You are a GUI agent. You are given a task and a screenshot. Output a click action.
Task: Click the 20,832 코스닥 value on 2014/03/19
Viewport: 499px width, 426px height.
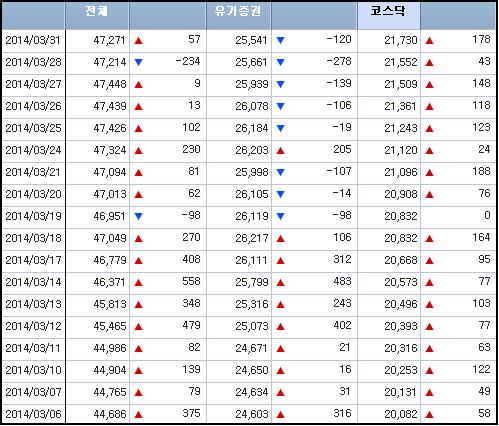pyautogui.click(x=389, y=217)
